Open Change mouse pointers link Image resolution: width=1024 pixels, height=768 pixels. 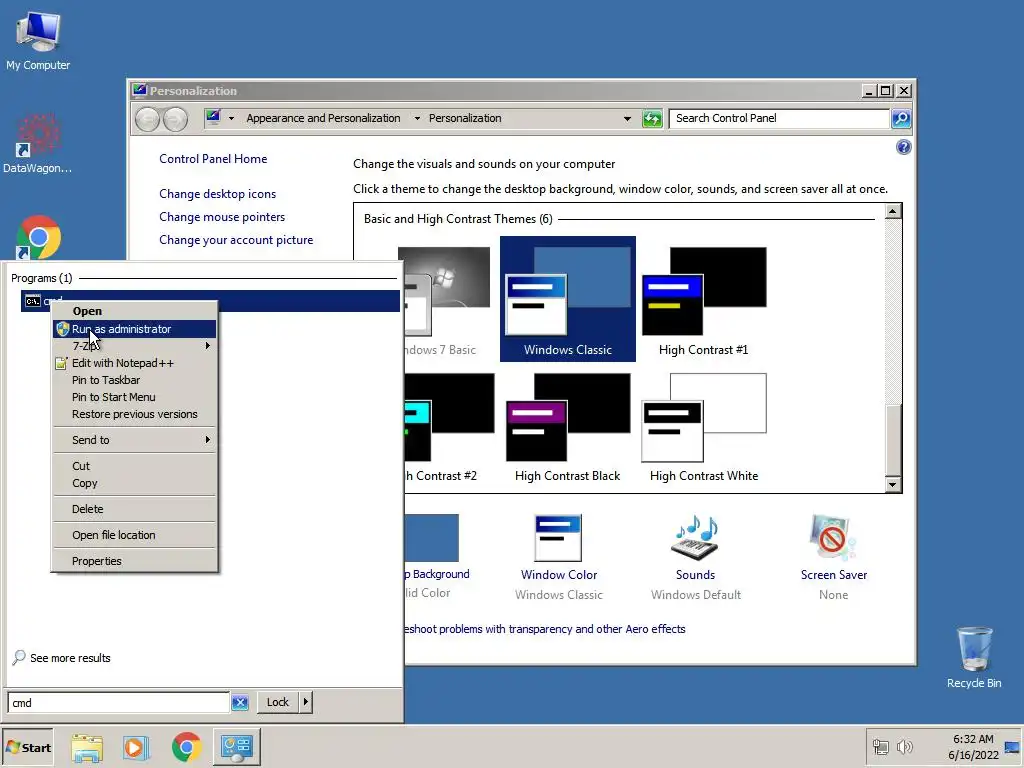222,217
